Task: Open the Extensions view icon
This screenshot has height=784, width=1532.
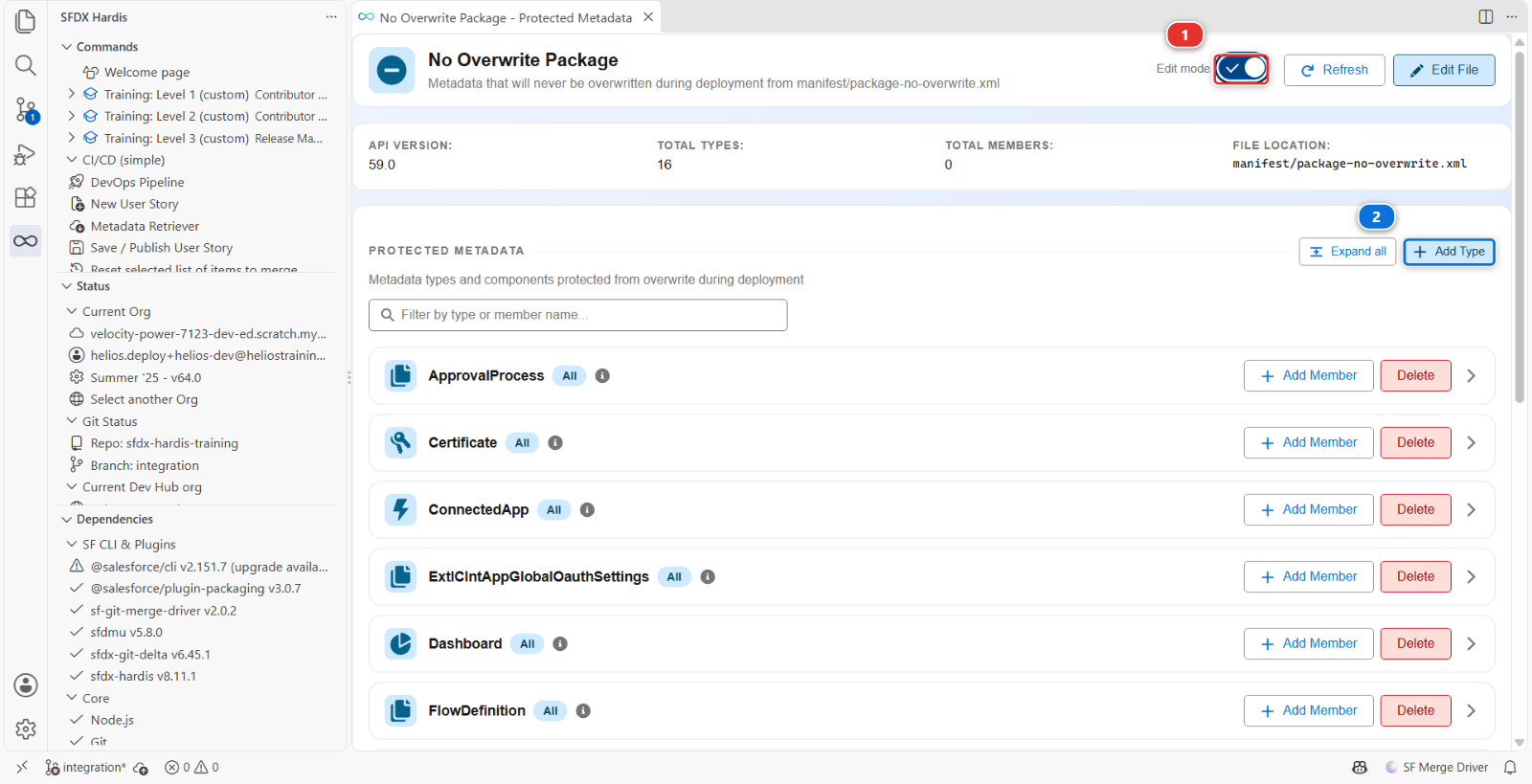Action: click(x=26, y=197)
